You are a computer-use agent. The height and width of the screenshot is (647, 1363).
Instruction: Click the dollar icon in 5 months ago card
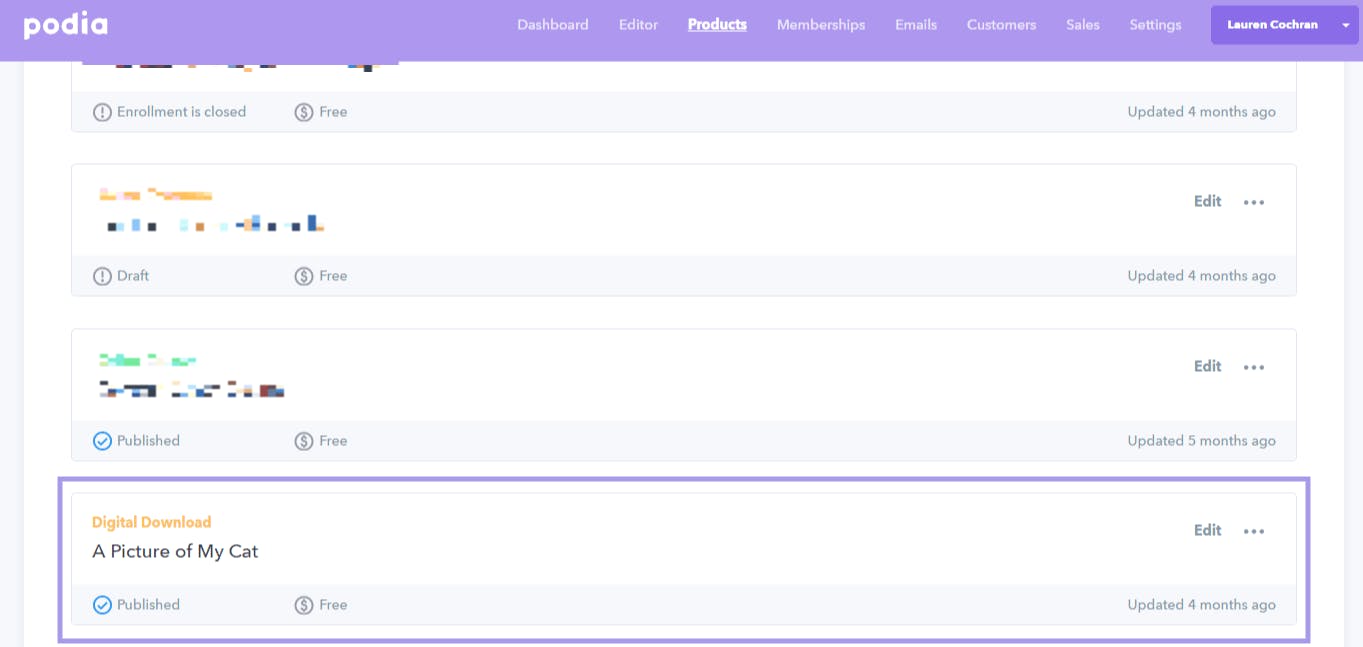304,441
